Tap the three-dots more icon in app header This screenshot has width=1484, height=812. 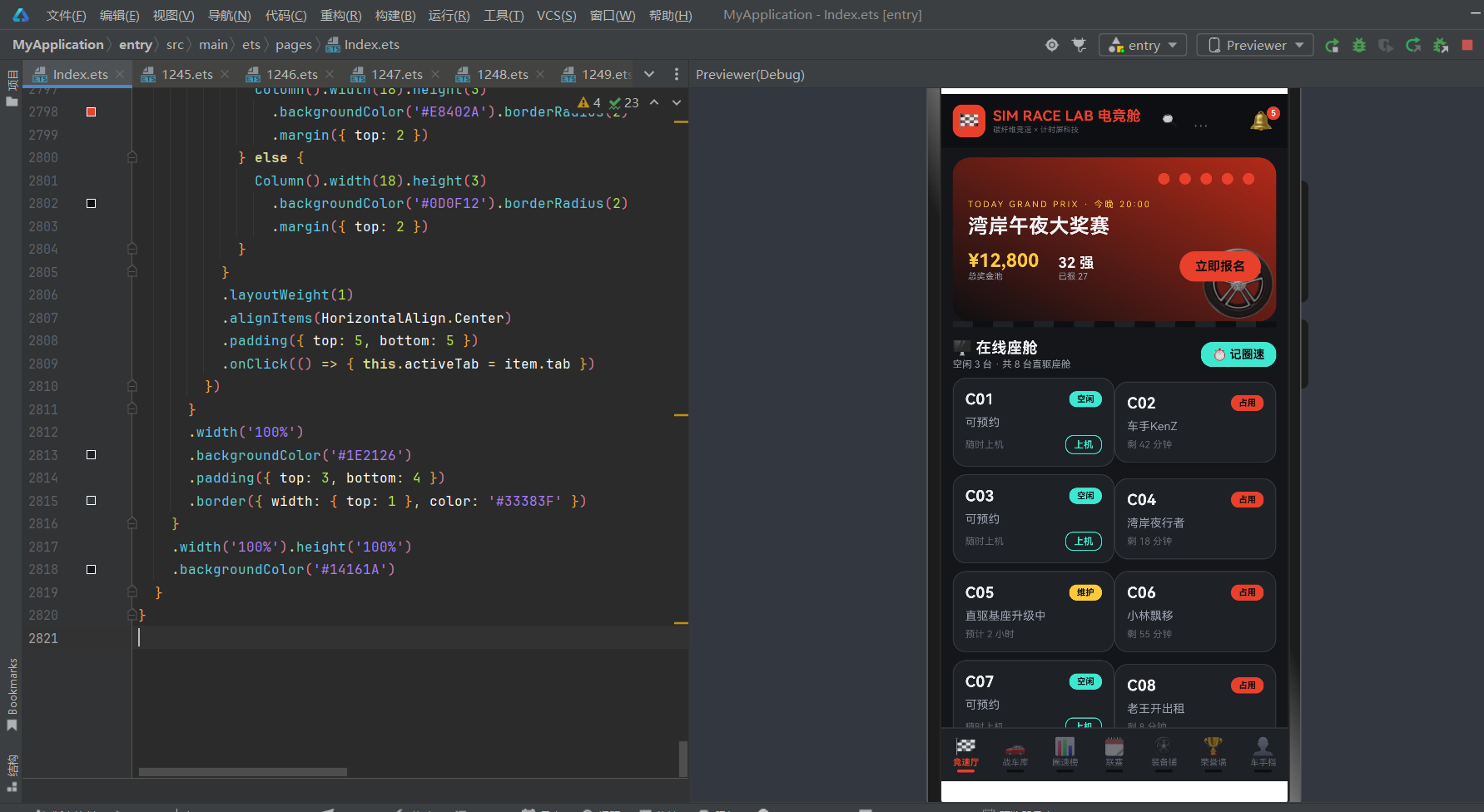[x=1201, y=126]
